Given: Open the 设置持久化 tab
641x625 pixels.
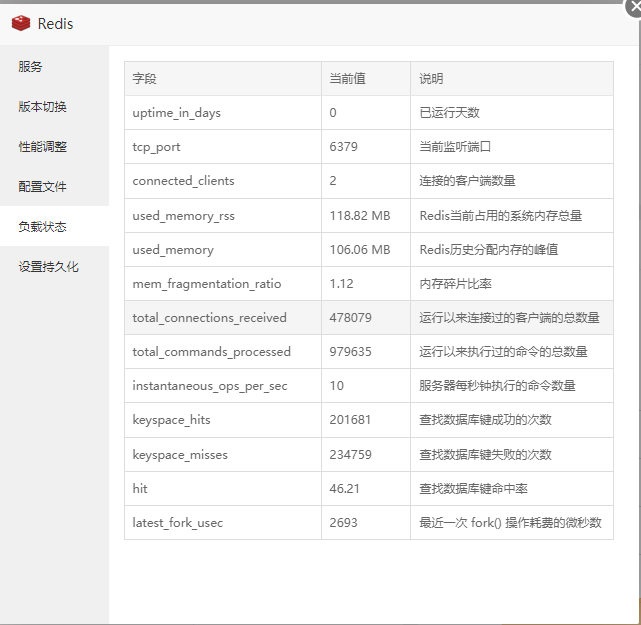Looking at the screenshot, I should click(x=54, y=267).
